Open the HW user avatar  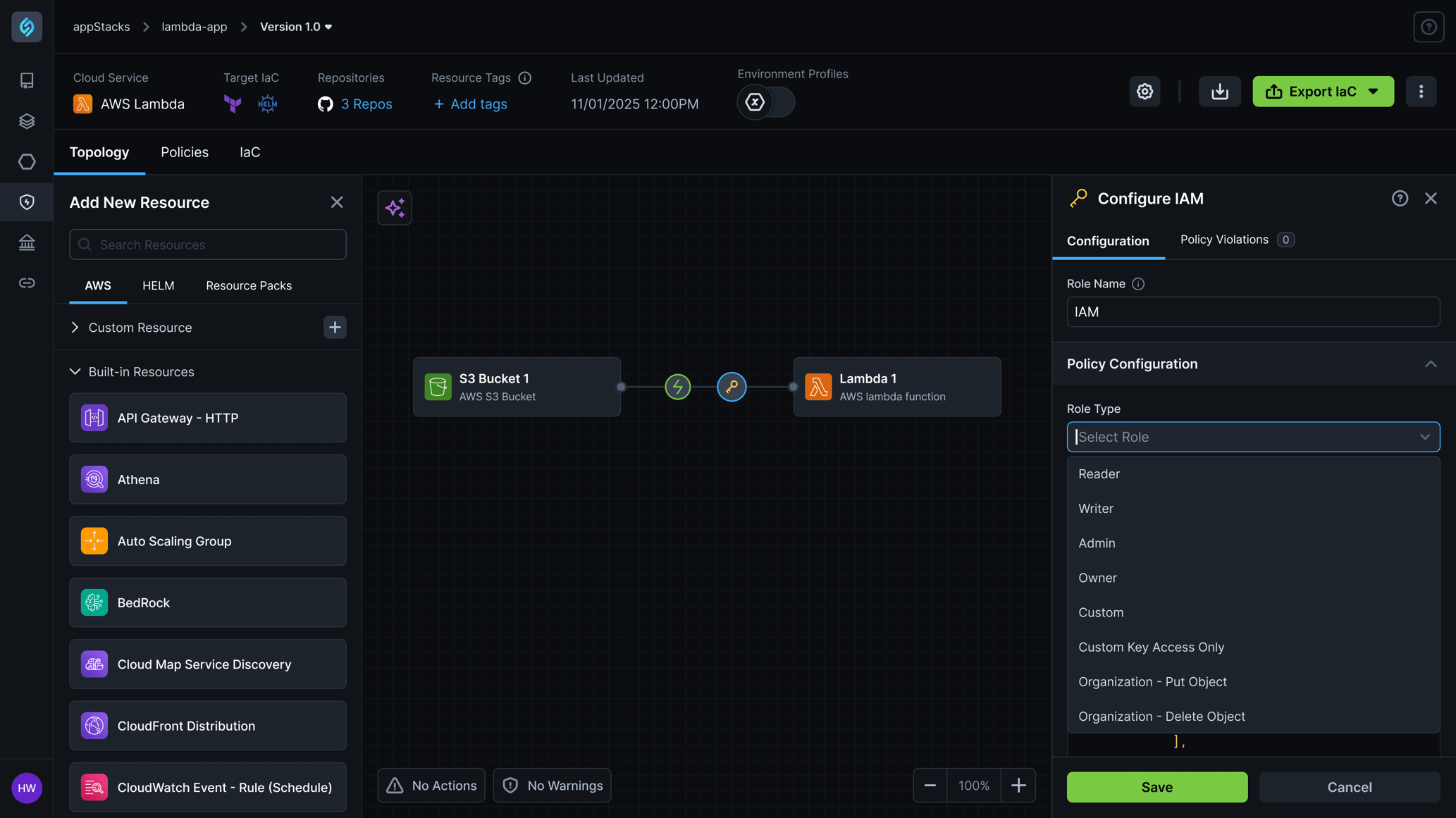27,788
